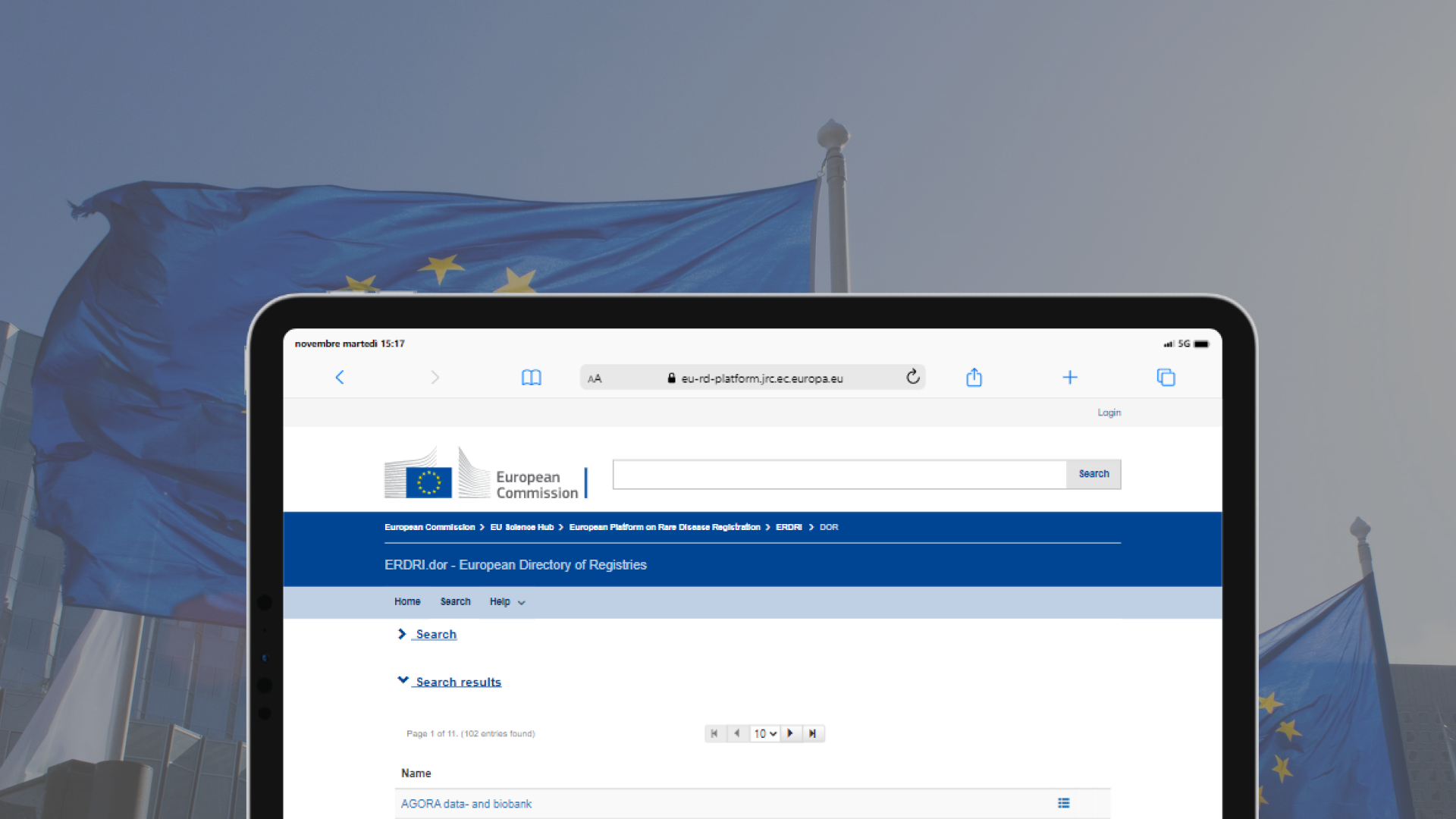The height and width of the screenshot is (819, 1456).
Task: Go to the previous results page
Action: [x=737, y=733]
